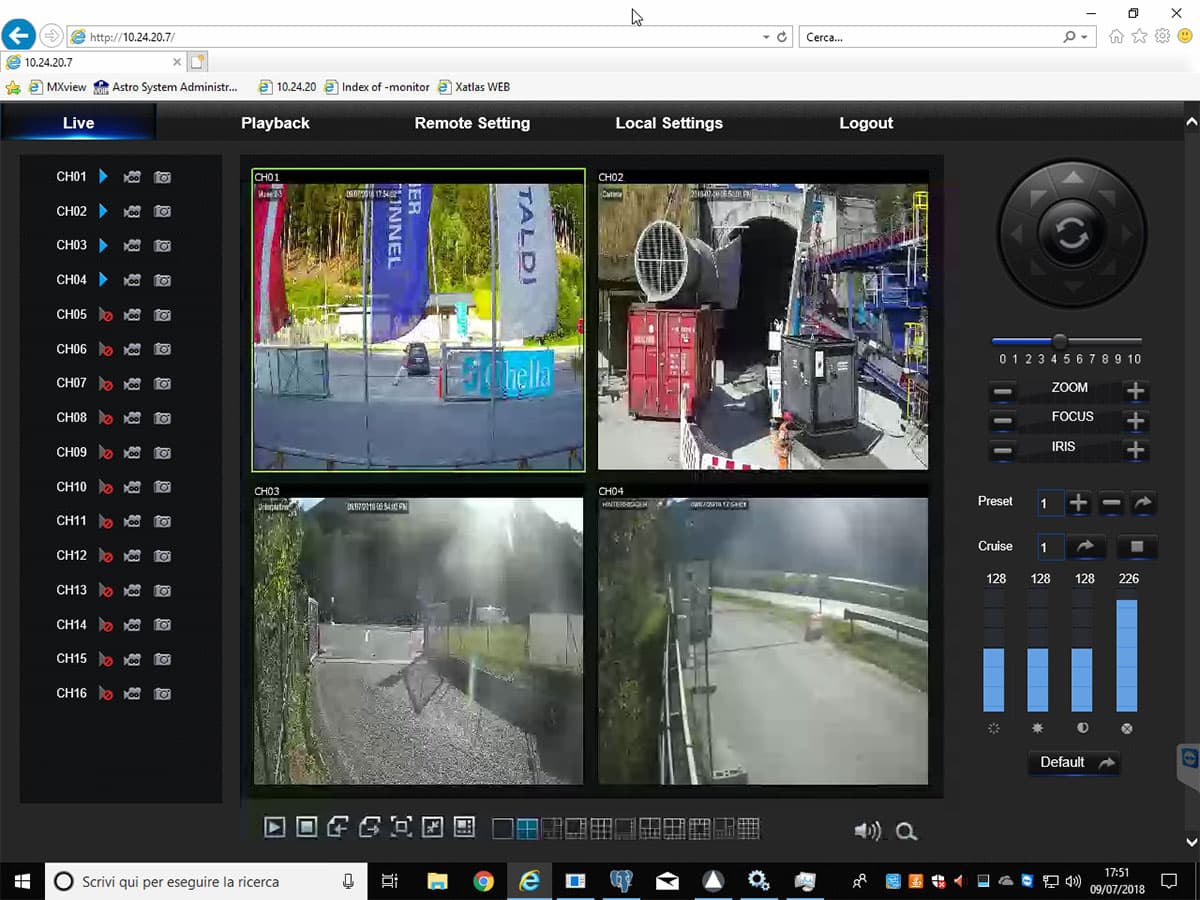Take a snapshot of CH02
The height and width of the screenshot is (900, 1200).
[162, 212]
